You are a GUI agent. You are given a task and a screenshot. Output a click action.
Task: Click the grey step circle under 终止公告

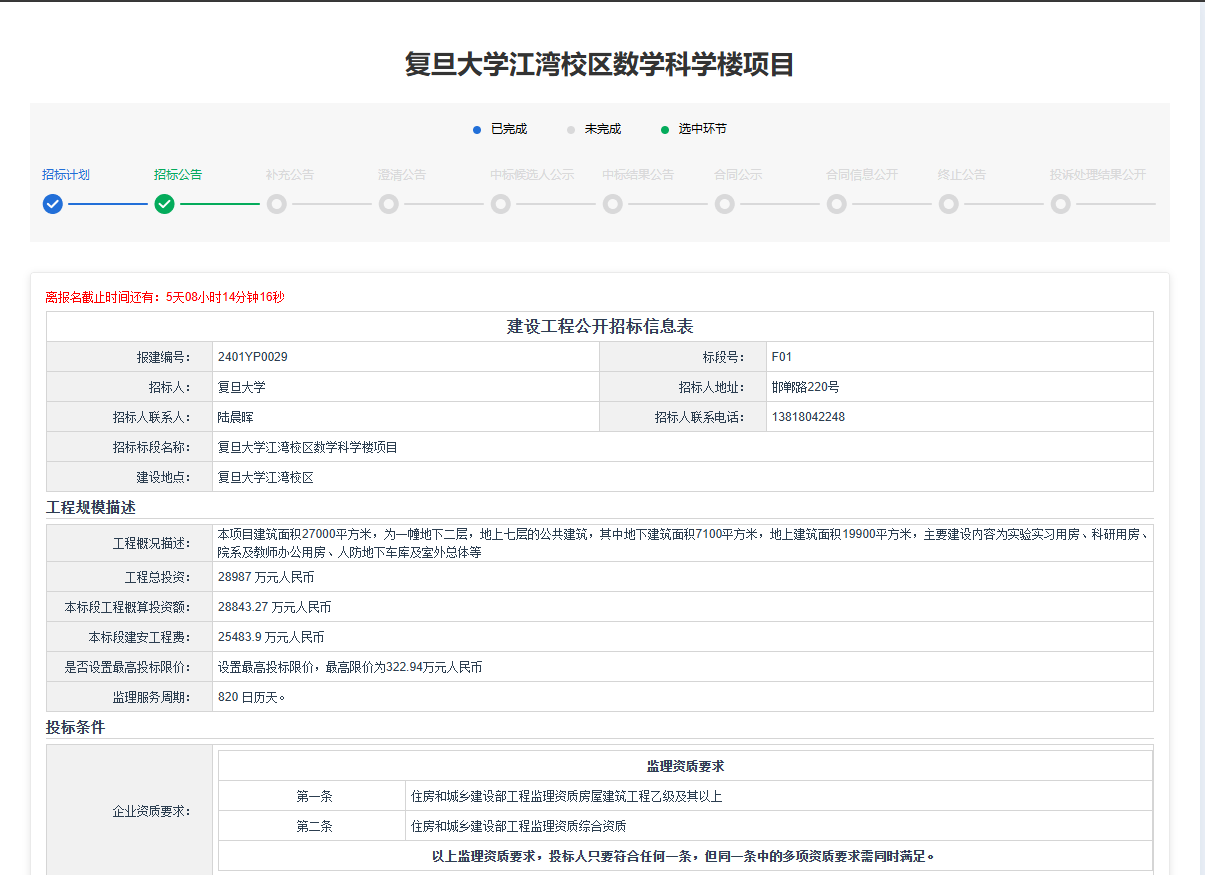tap(949, 204)
